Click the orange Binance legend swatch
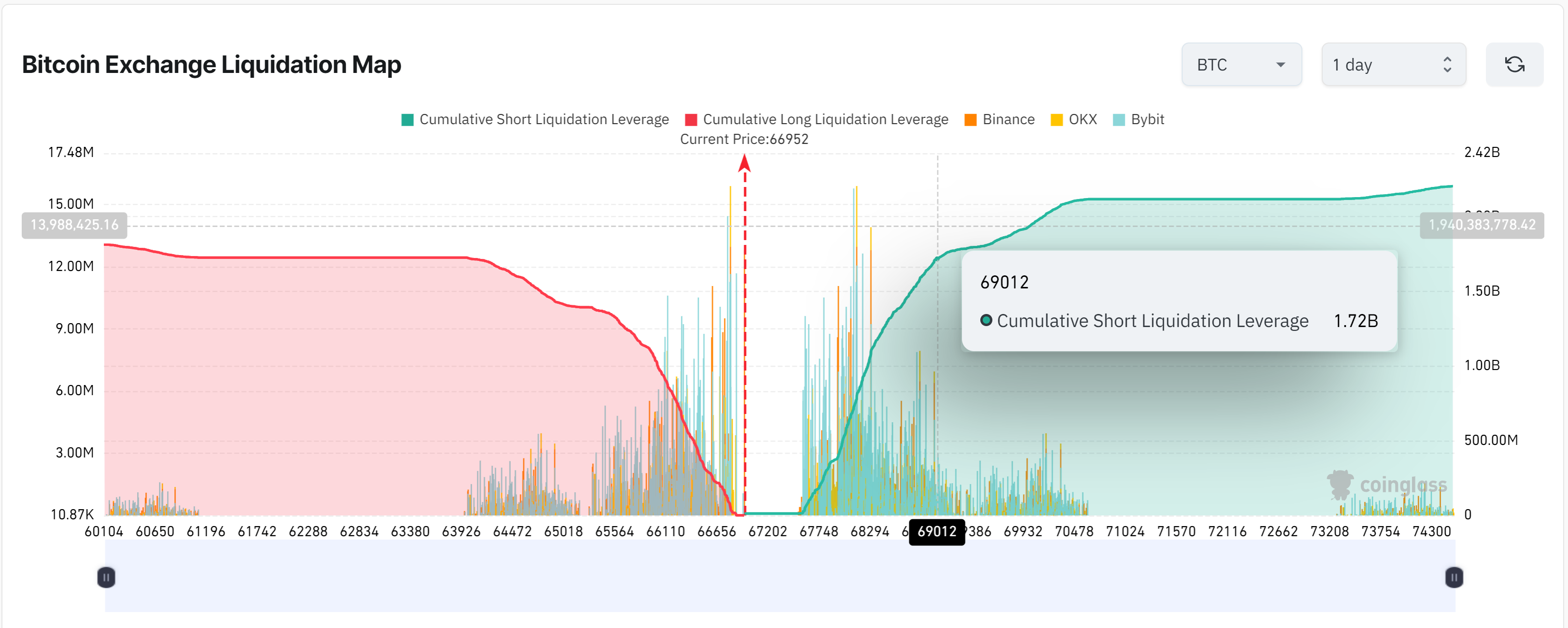Viewport: 1568px width, 628px height. pyautogui.click(x=970, y=120)
